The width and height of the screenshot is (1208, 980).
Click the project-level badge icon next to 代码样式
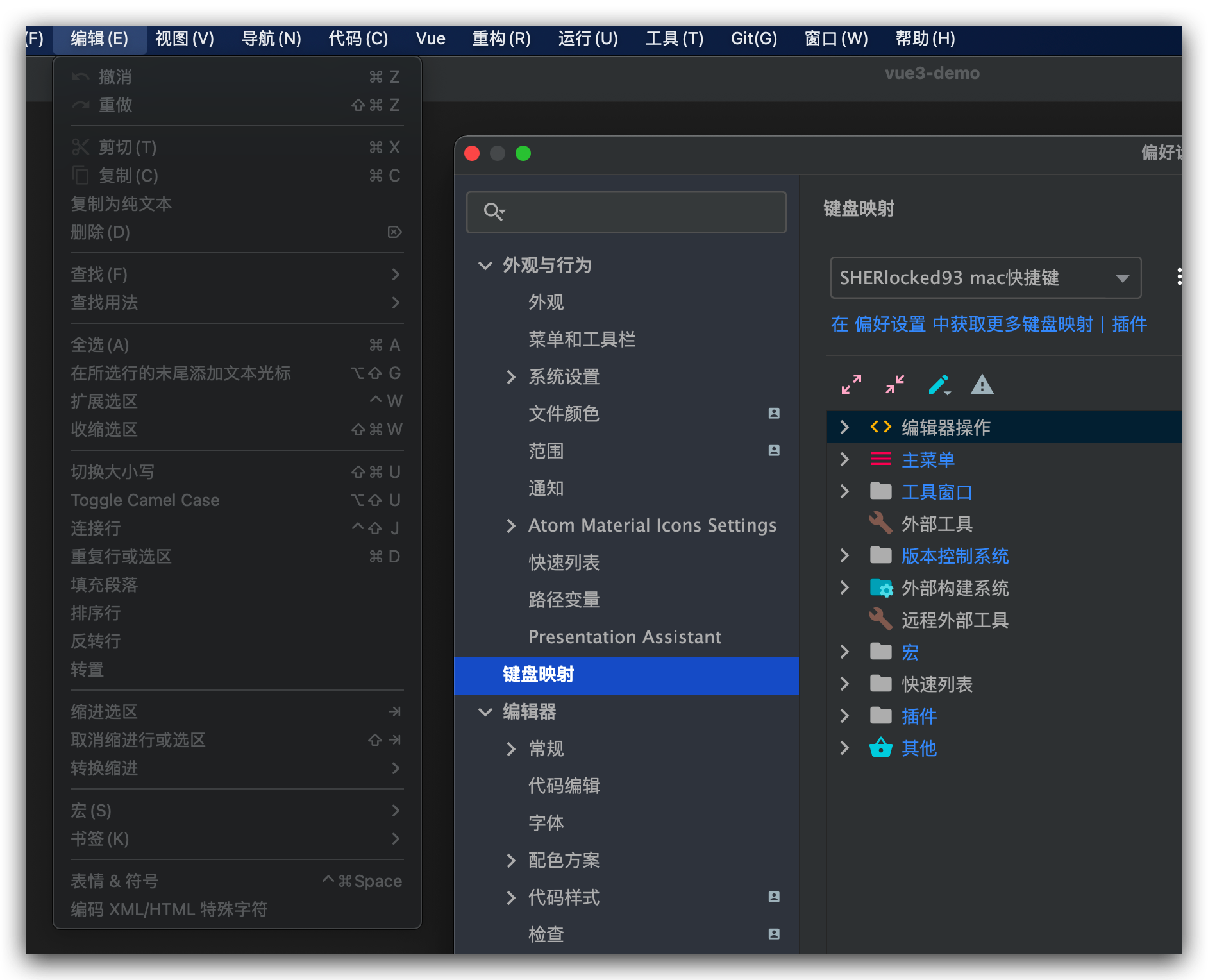(x=774, y=897)
